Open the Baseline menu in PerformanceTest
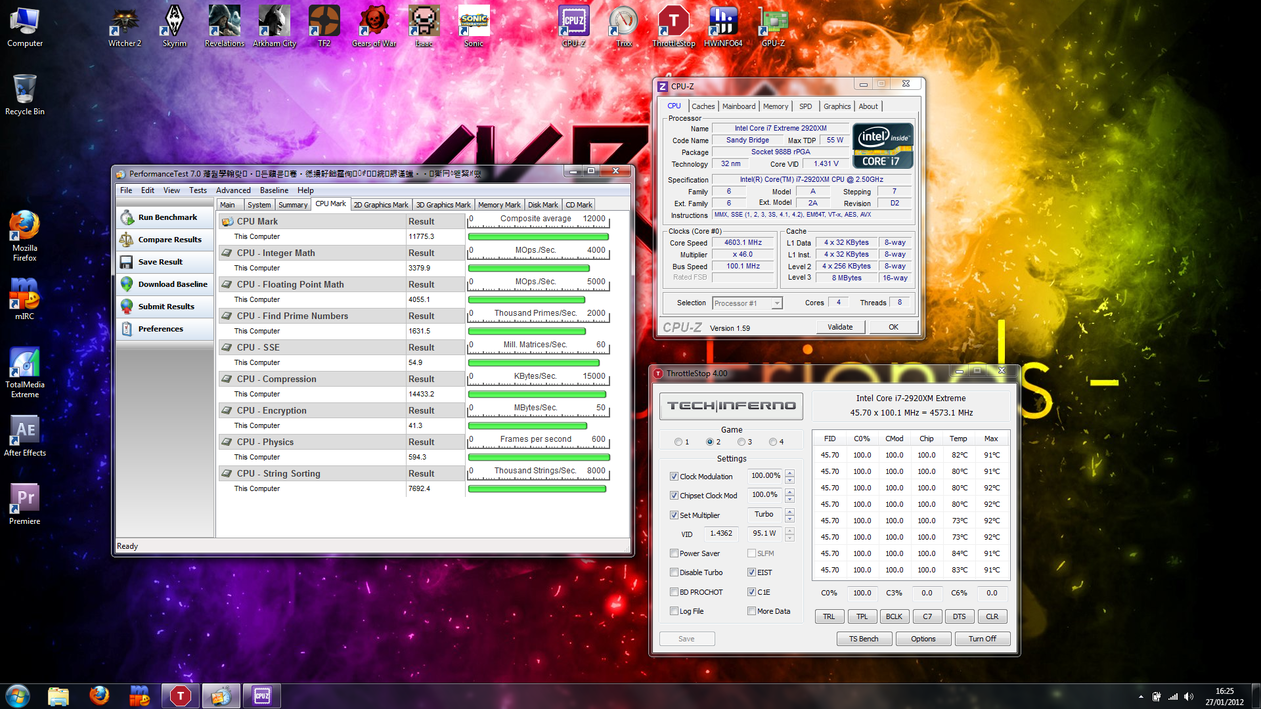 (274, 190)
